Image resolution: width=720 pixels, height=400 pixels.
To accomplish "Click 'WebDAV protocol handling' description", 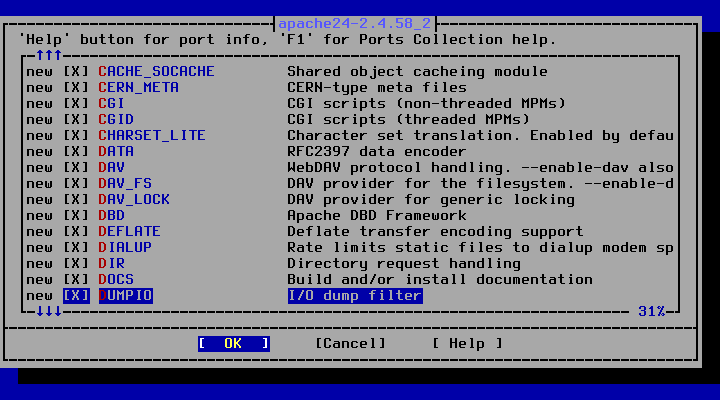I will (480, 168).
